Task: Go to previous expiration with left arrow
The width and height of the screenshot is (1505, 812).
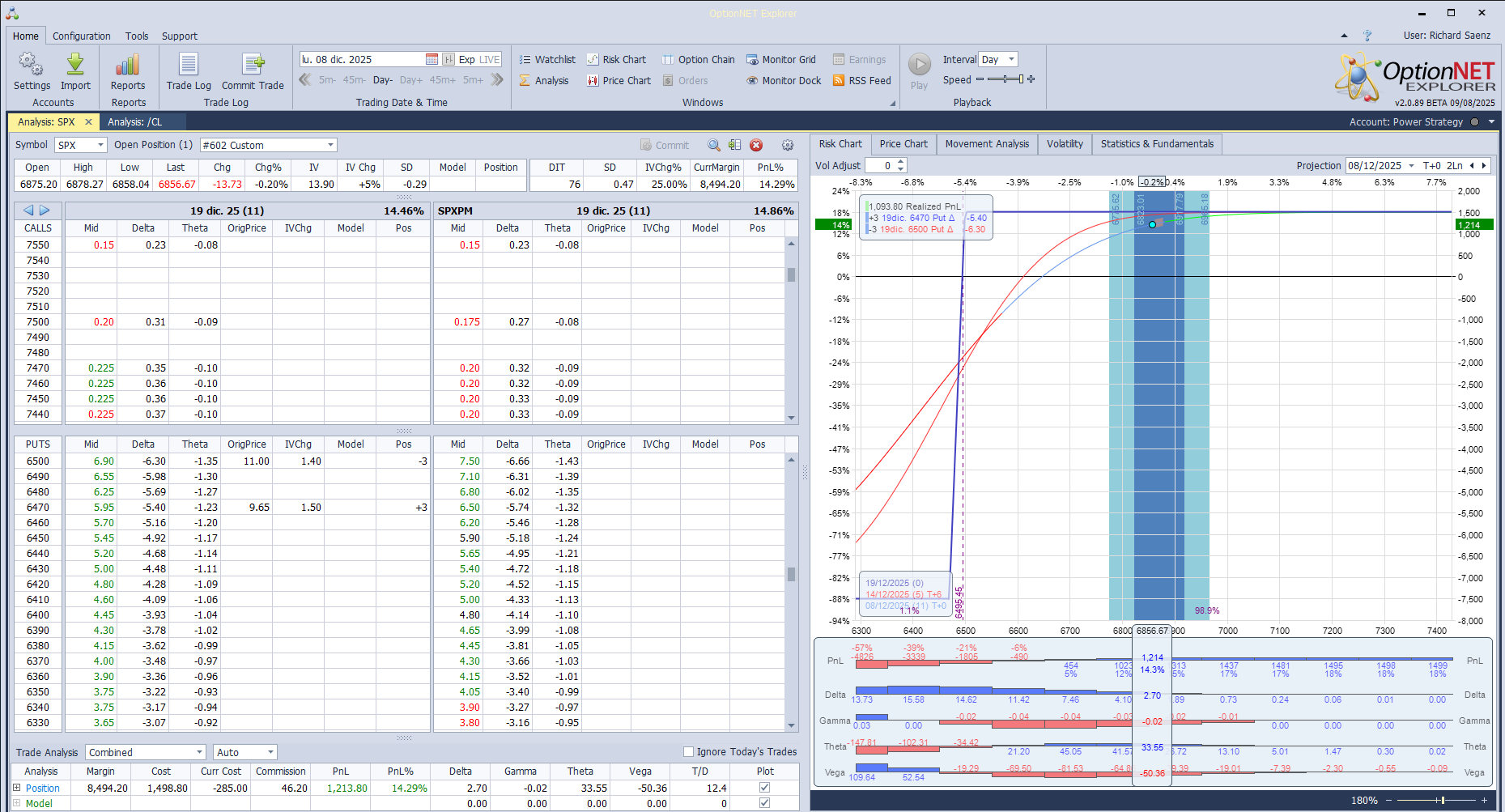Action: tap(28, 210)
